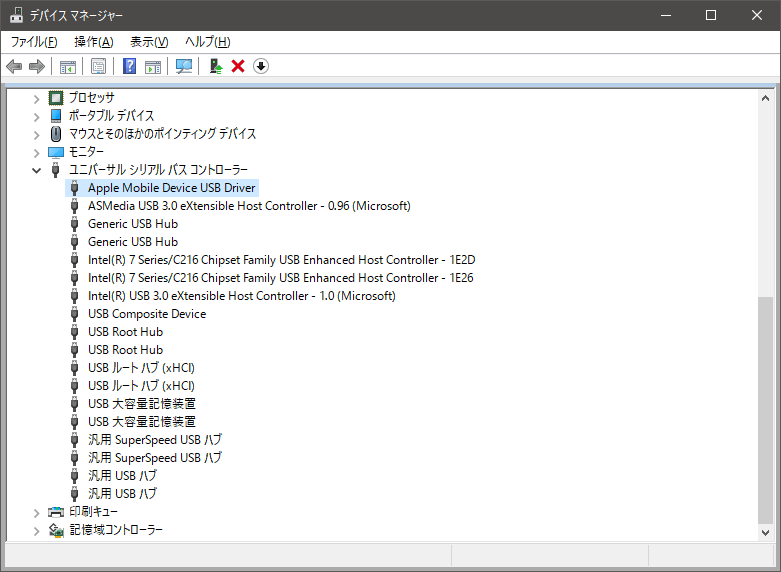Select the first USB ルート ハブ (xHCI)
The height and width of the screenshot is (572, 781).
141,368
